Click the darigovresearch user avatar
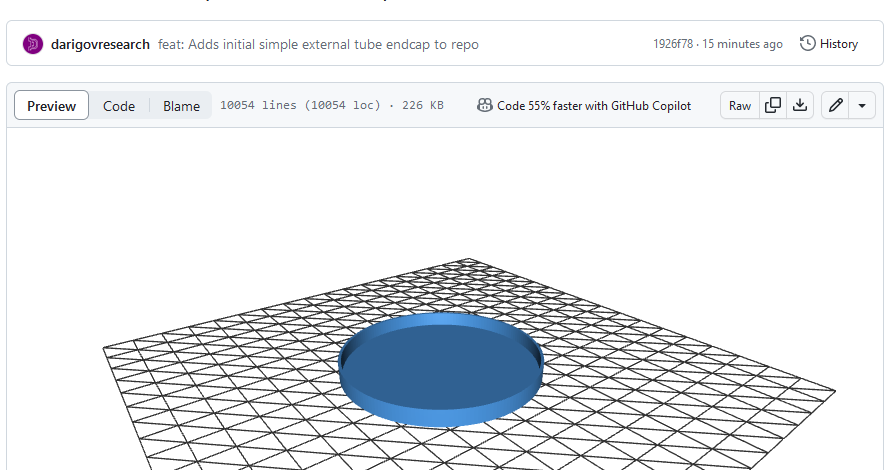The height and width of the screenshot is (470, 895). pyautogui.click(x=33, y=44)
